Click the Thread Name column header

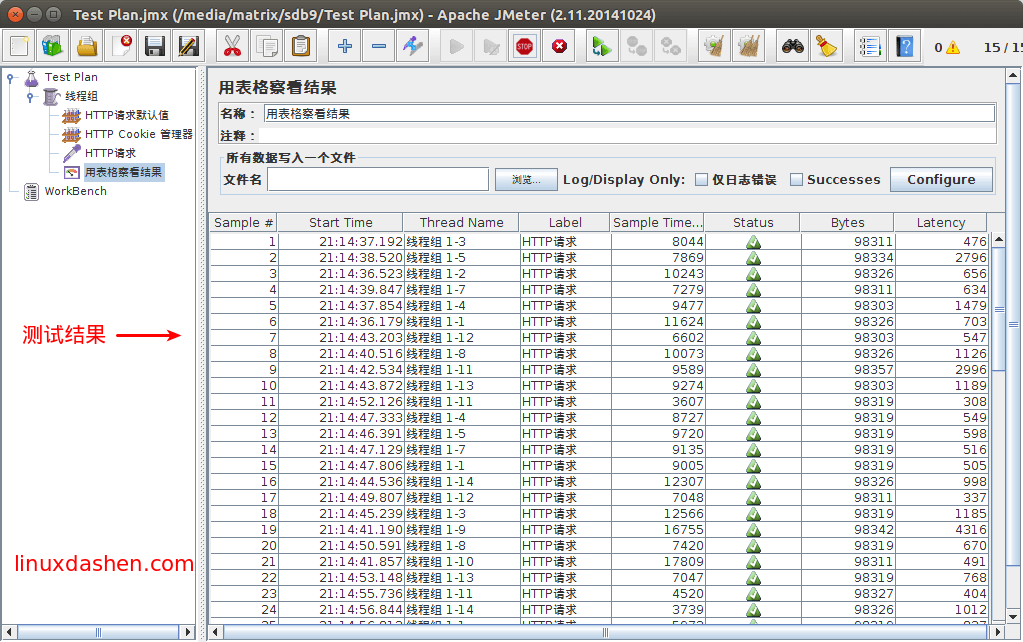461,223
